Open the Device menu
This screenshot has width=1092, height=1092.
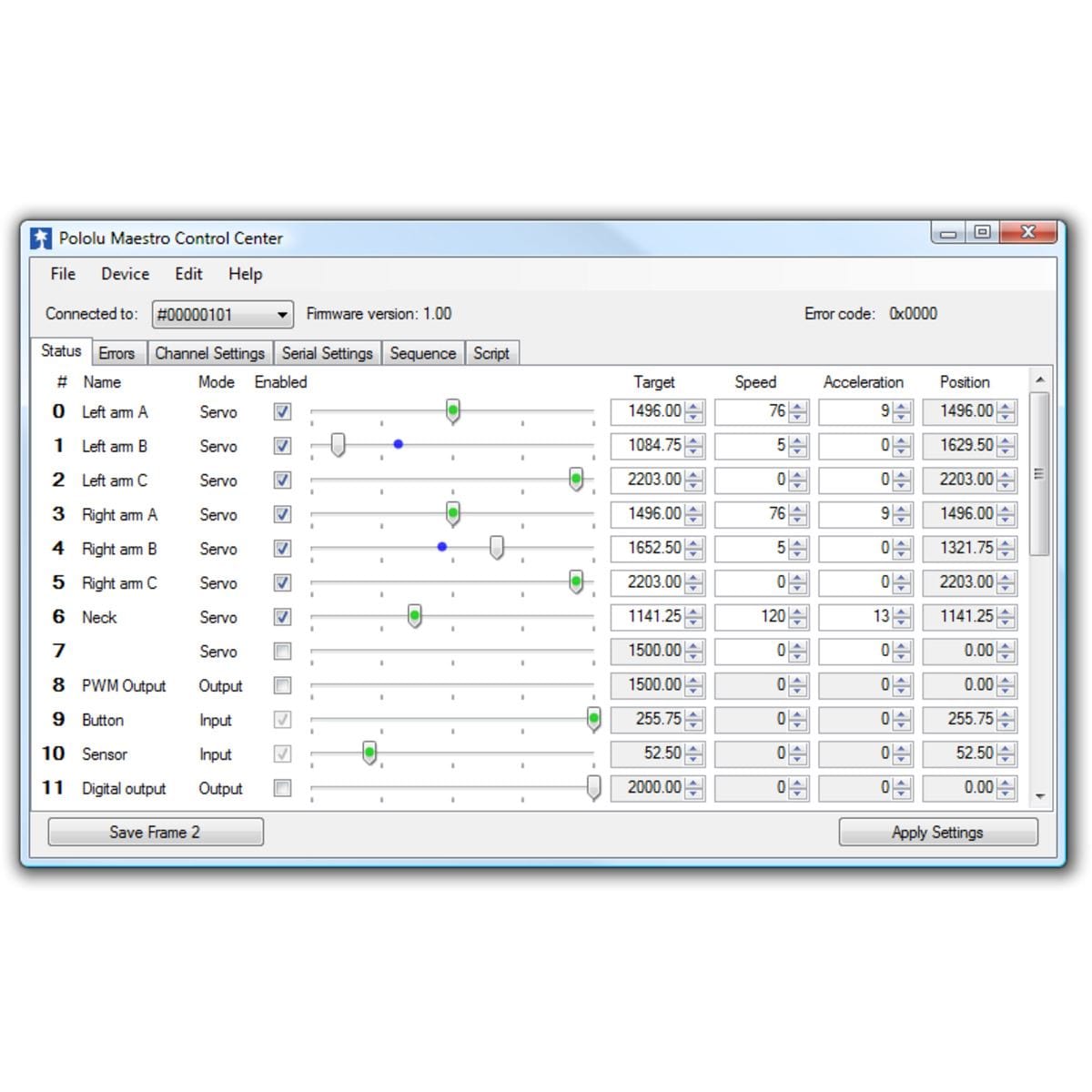125,274
